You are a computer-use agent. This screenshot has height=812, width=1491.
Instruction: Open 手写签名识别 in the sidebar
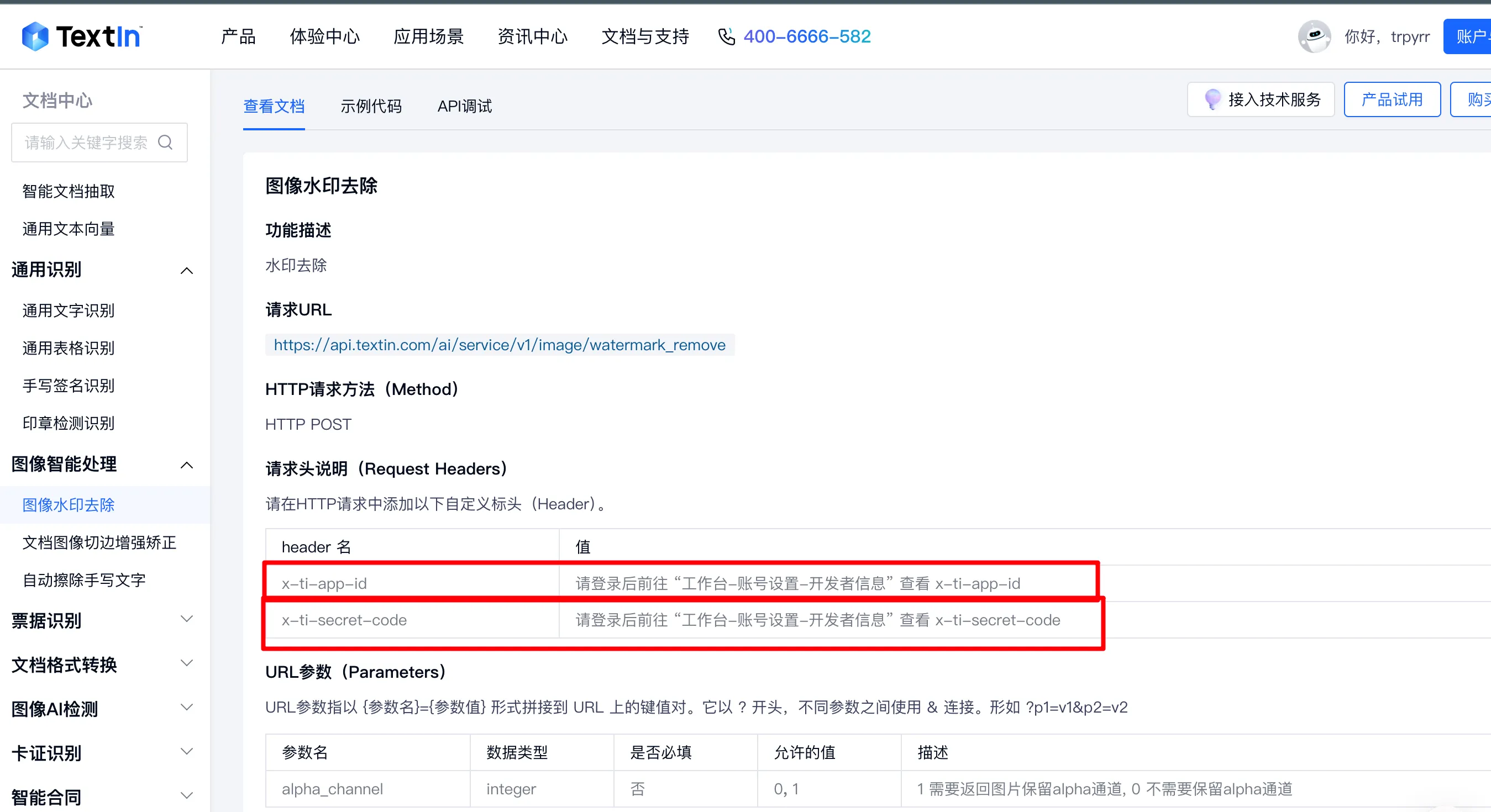point(69,386)
